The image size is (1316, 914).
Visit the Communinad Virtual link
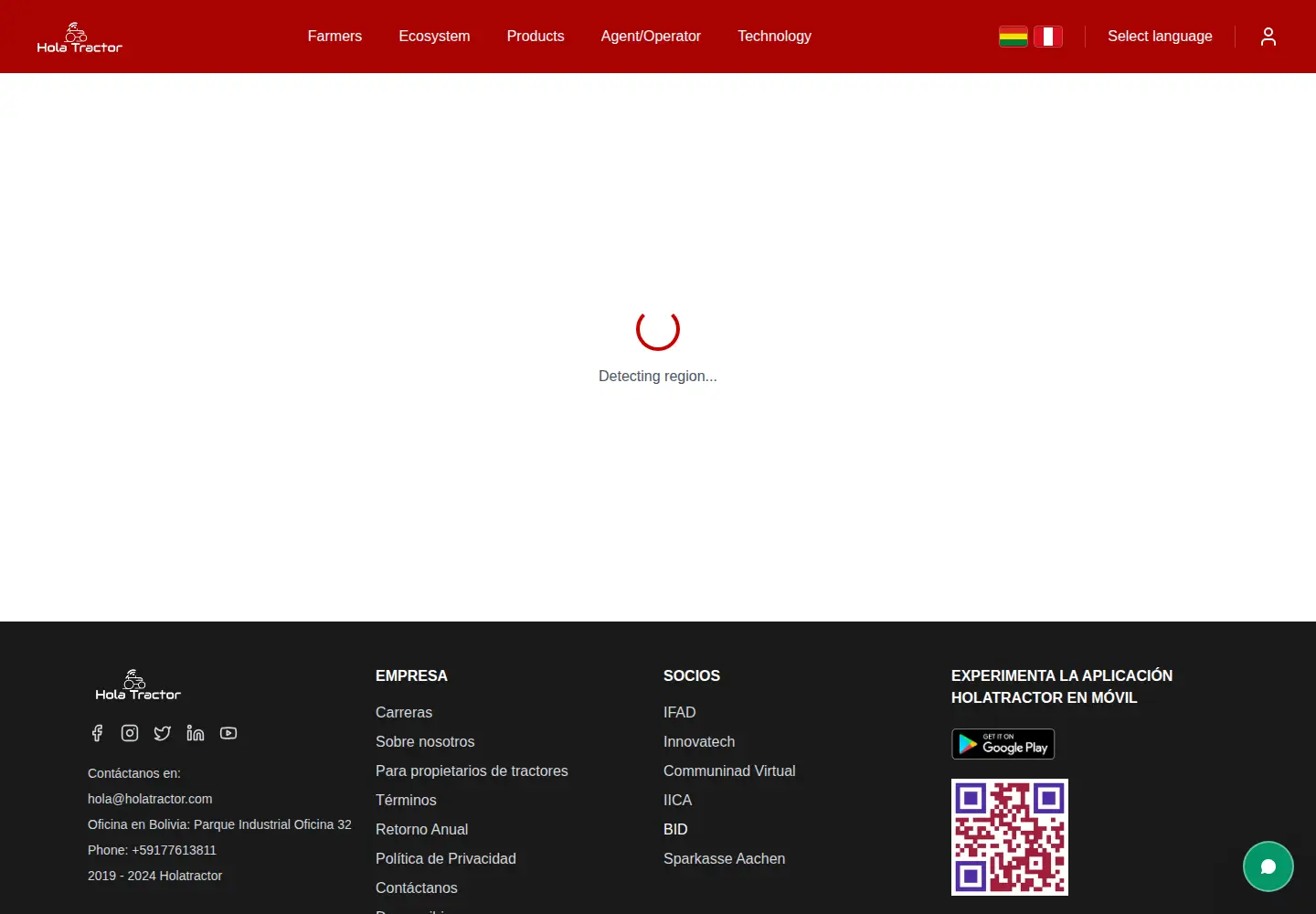click(729, 771)
